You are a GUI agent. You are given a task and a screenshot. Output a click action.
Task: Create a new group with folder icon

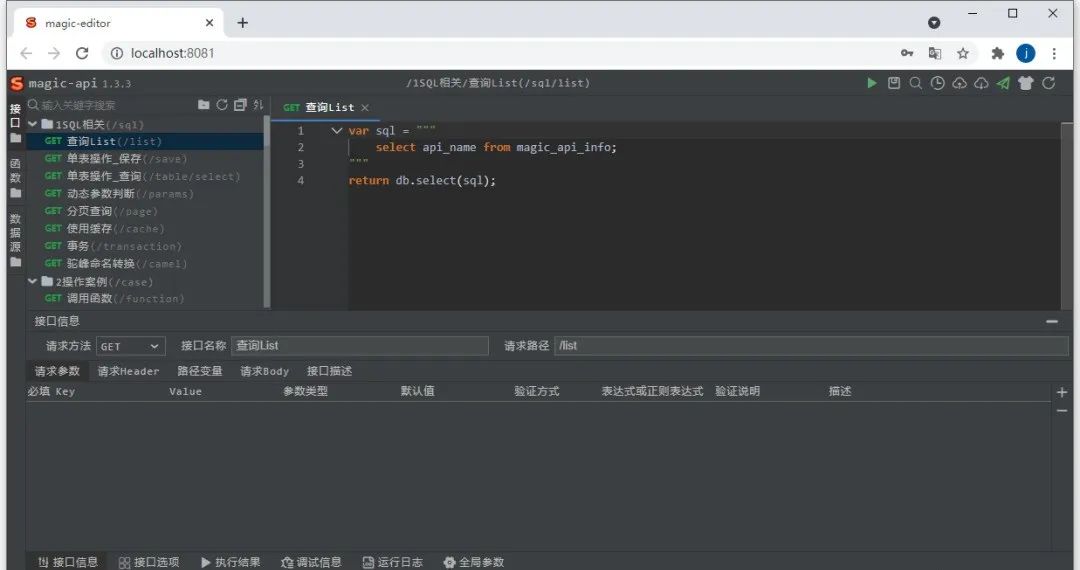tap(203, 105)
